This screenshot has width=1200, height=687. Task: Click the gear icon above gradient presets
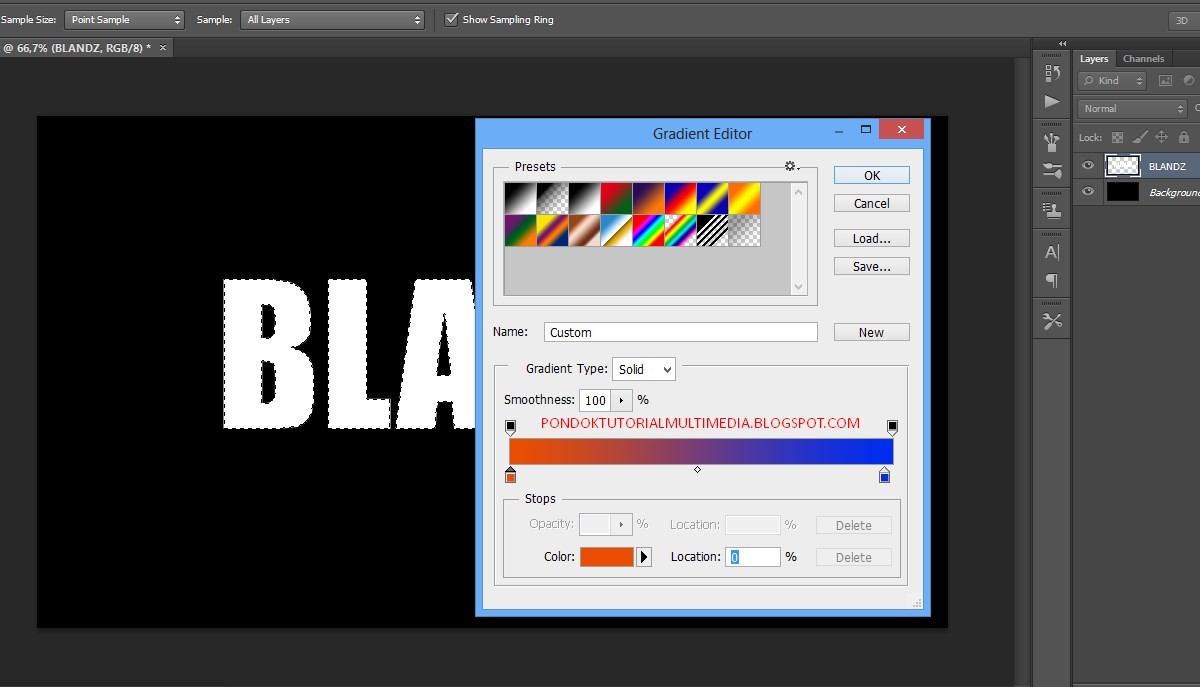point(789,166)
